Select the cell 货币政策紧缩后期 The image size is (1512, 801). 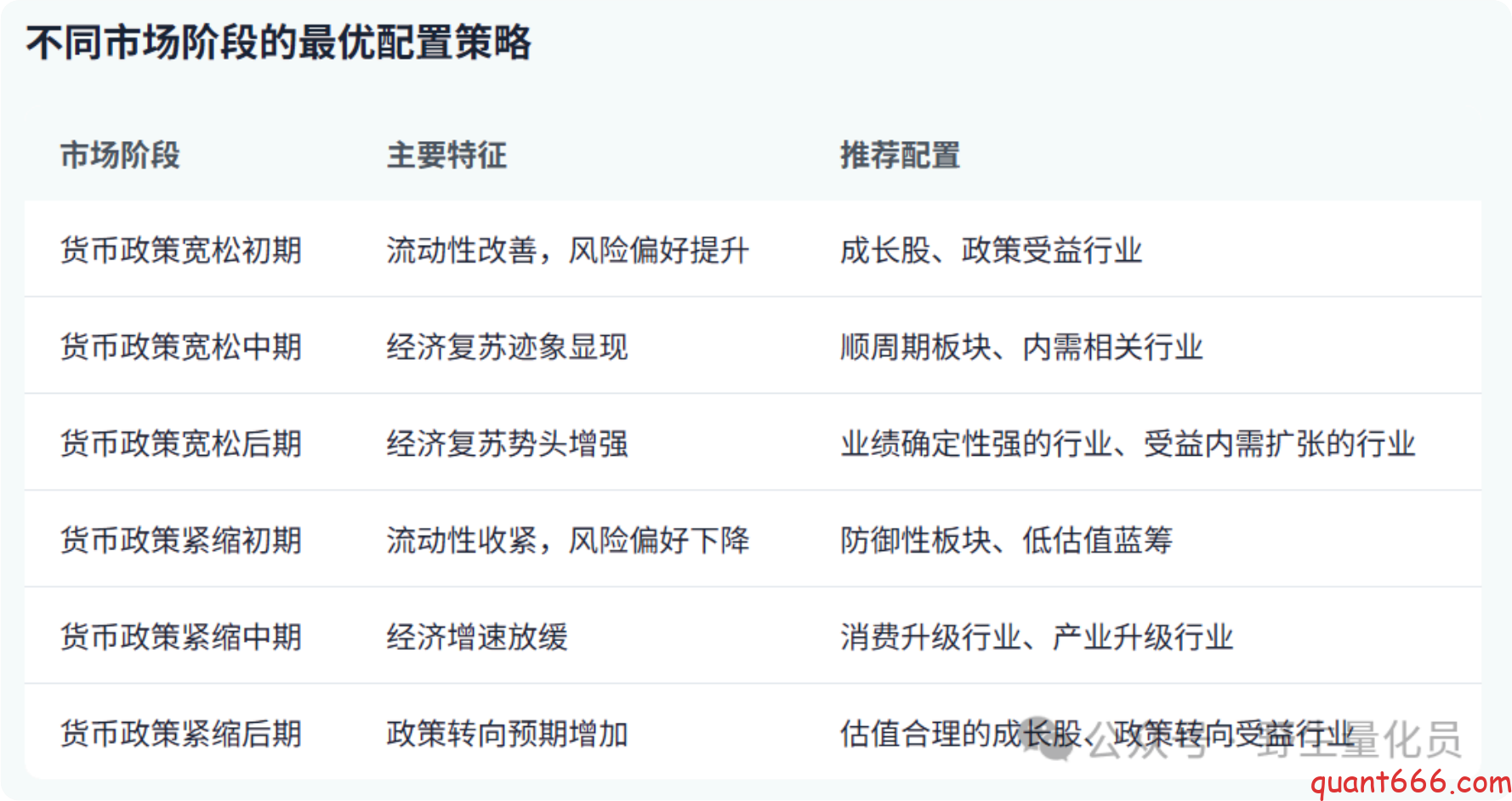point(181,734)
